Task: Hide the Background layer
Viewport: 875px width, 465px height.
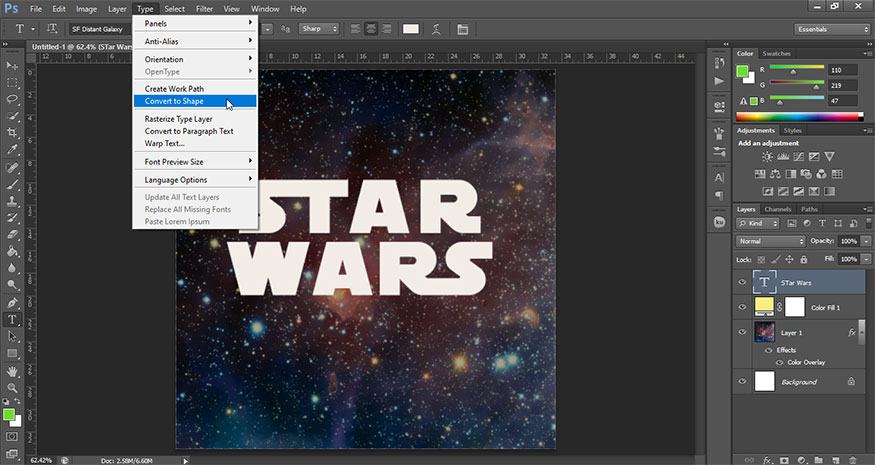Action: [x=742, y=381]
